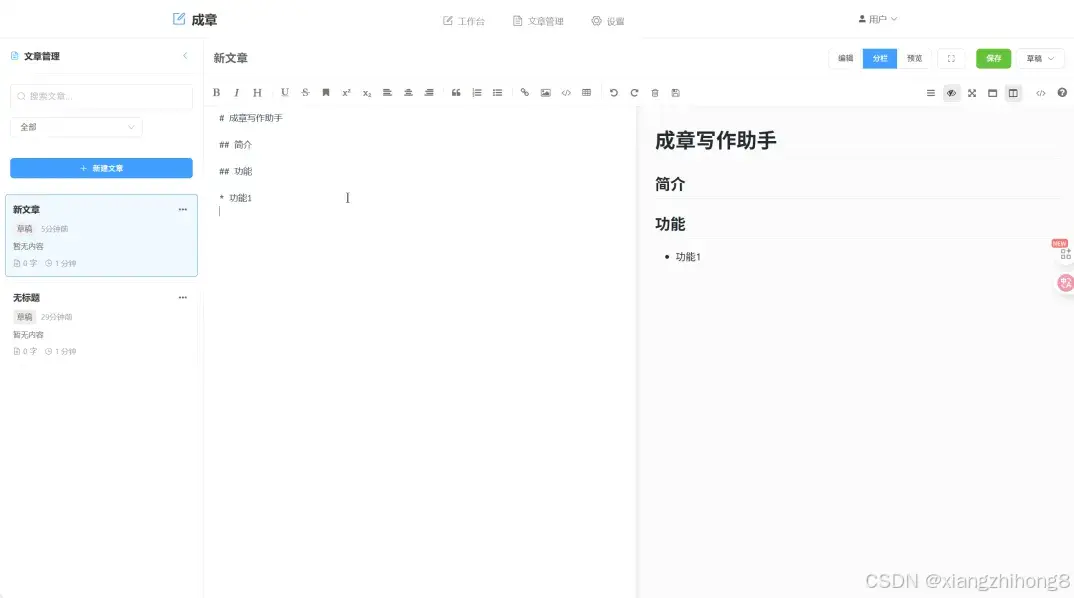Apply subscript formatting

pyautogui.click(x=367, y=92)
